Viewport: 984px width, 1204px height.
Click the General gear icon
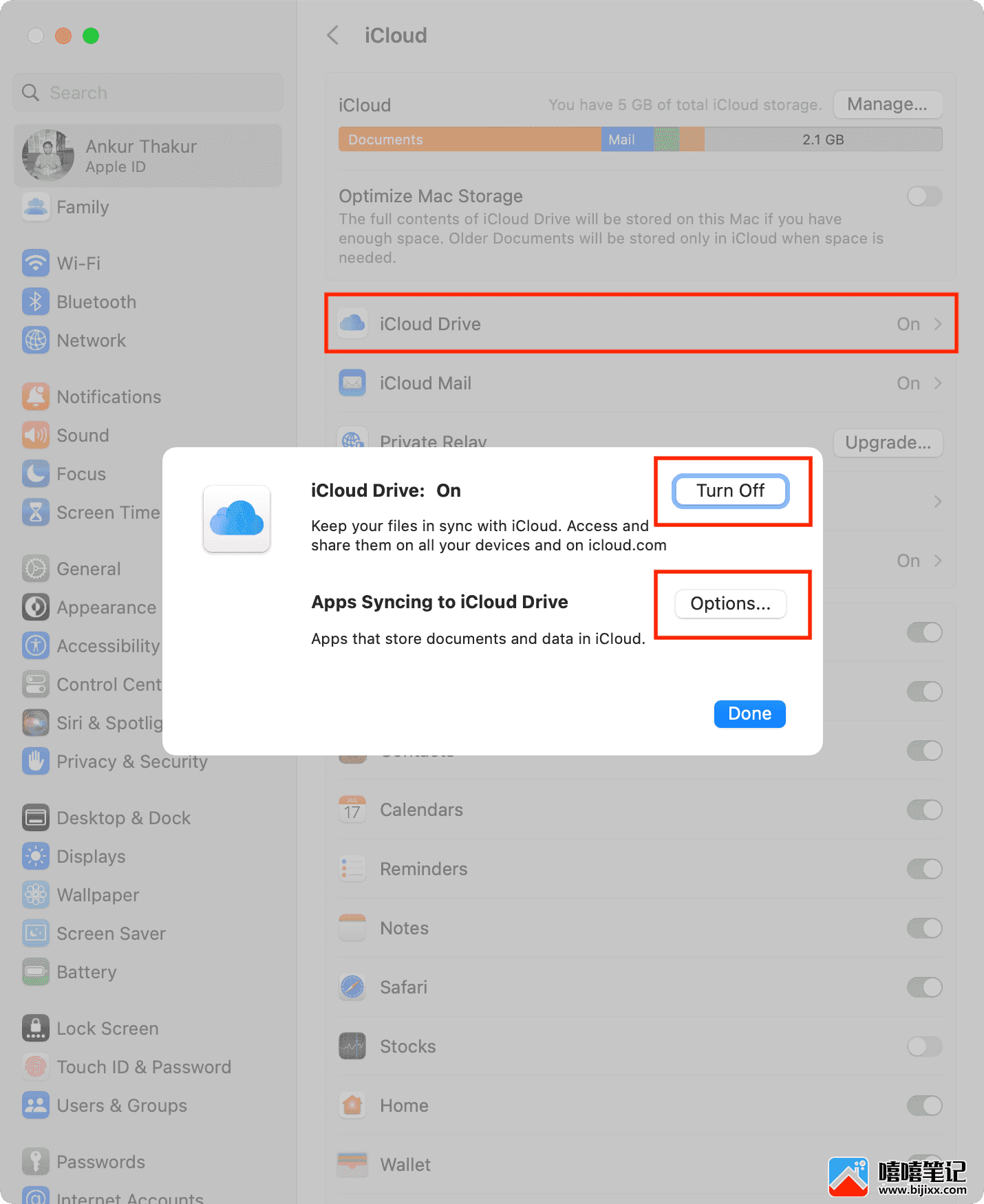[x=36, y=568]
